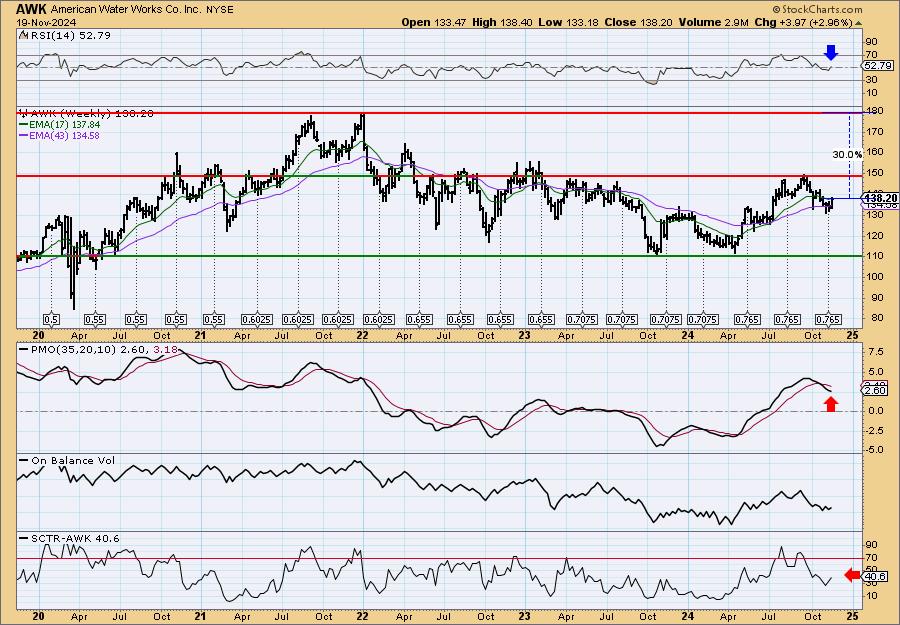Viewport: 900px width, 625px height.
Task: Click the Low 133.18 value
Action: coord(569,22)
